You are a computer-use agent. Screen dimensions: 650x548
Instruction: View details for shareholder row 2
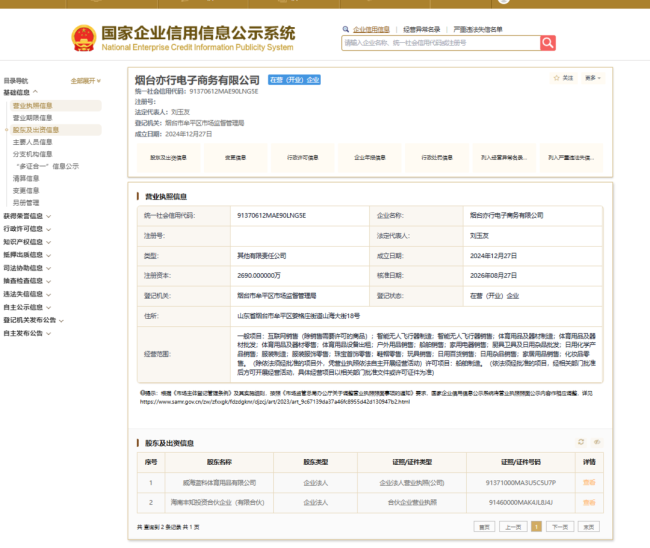[589, 503]
